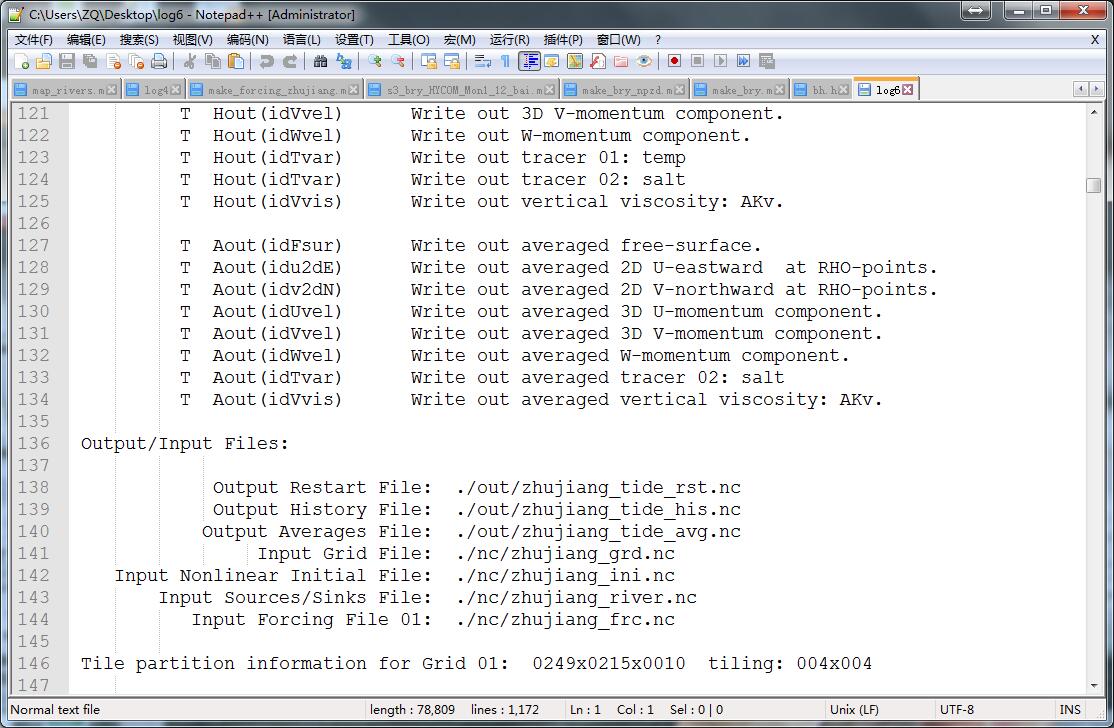Image resolution: width=1114 pixels, height=728 pixels.
Task: Click the Print icon in toolbar
Action: (159, 61)
